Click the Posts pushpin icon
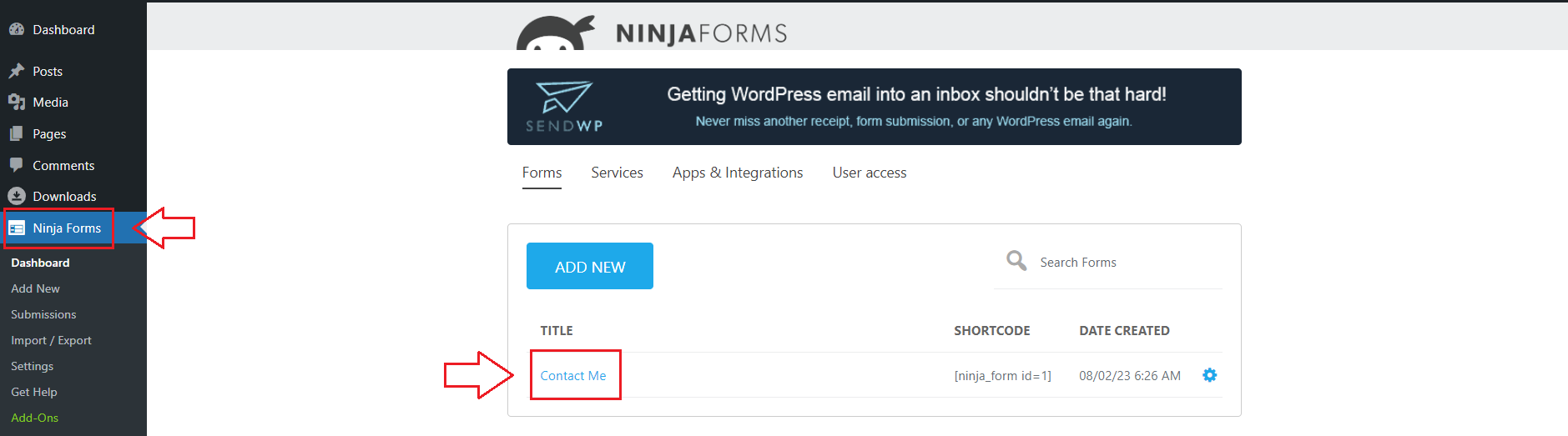1568x436 pixels. coord(17,71)
